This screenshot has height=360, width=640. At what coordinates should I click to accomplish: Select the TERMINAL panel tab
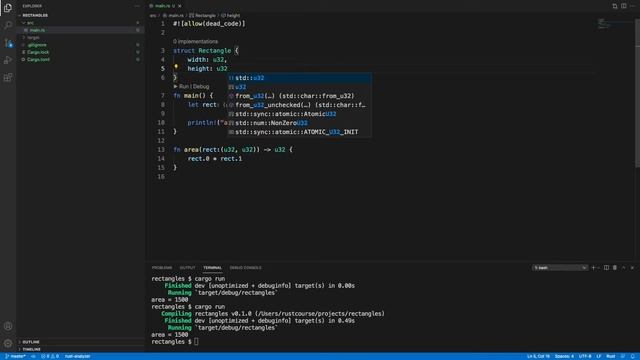[x=212, y=268]
